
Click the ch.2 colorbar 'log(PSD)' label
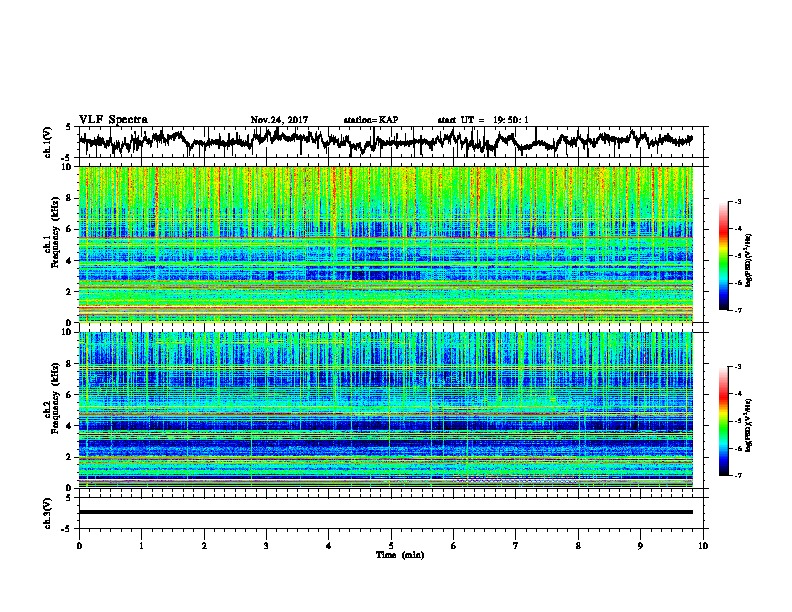click(749, 425)
